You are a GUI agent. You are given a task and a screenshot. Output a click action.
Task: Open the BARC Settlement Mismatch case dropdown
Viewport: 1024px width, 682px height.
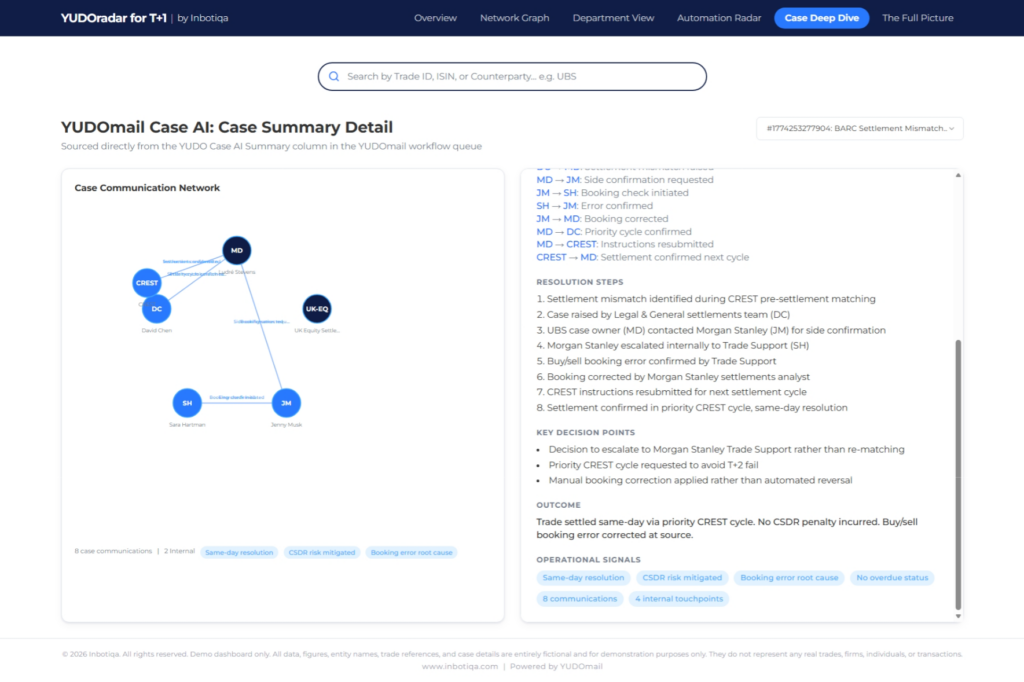(x=860, y=128)
